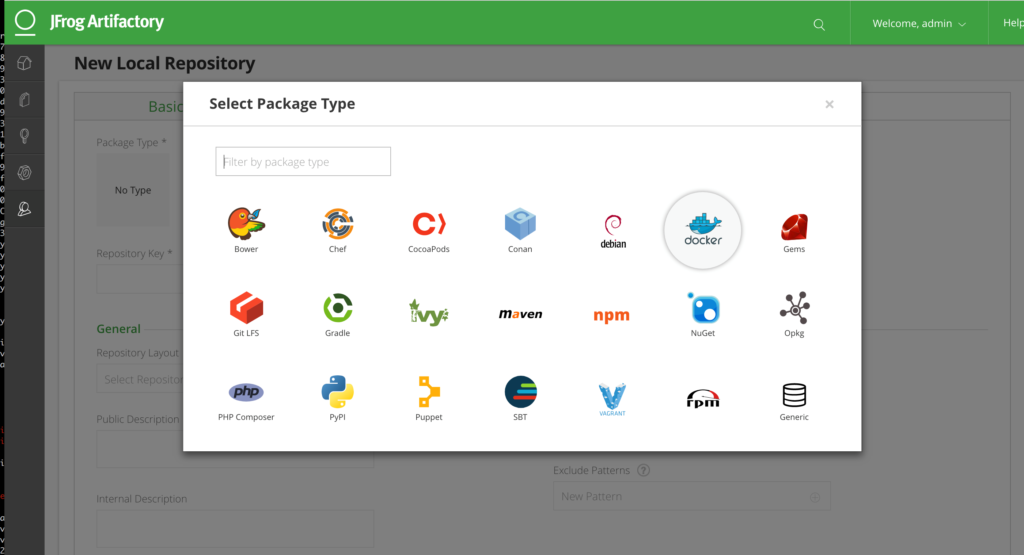
Task: Select the Gradle package type
Action: [337, 311]
